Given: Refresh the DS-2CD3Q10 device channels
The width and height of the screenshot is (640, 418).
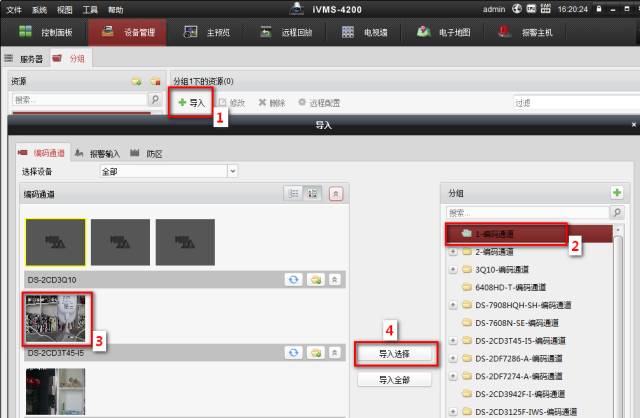Looking at the screenshot, I should (294, 280).
